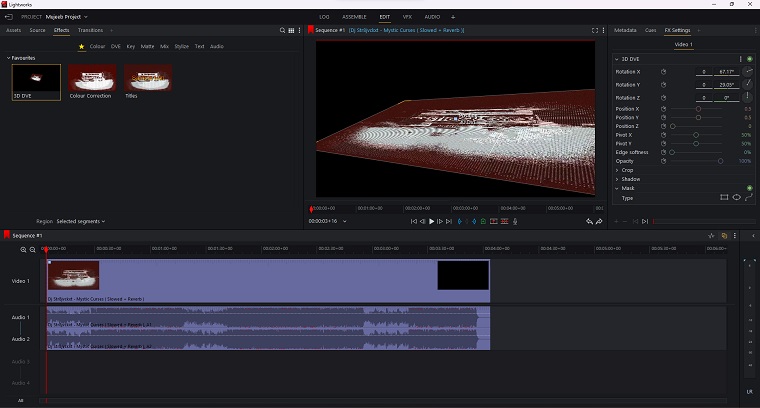Redo the last edit

[599, 221]
